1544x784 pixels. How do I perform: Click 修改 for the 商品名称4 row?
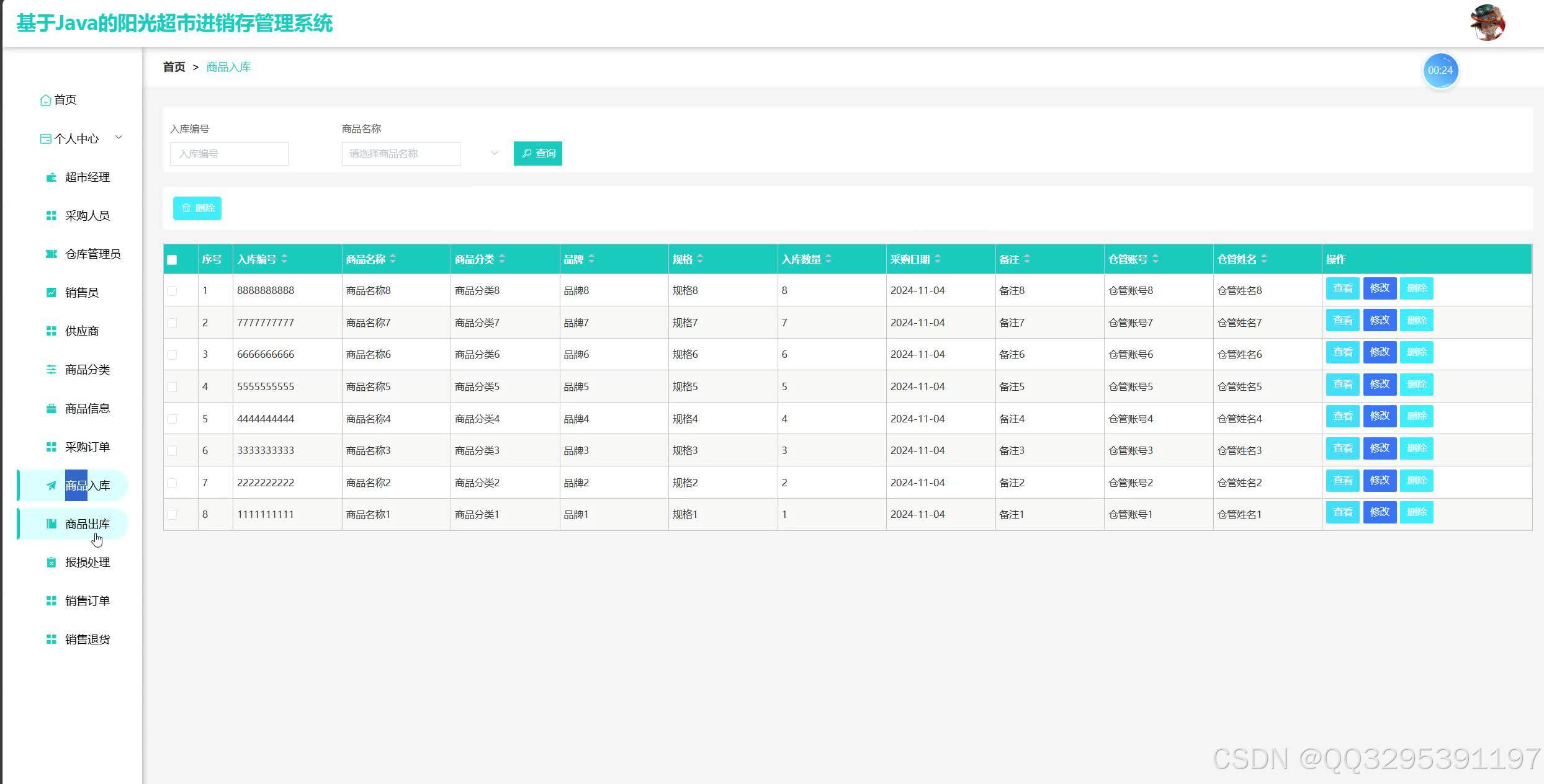[1380, 416]
